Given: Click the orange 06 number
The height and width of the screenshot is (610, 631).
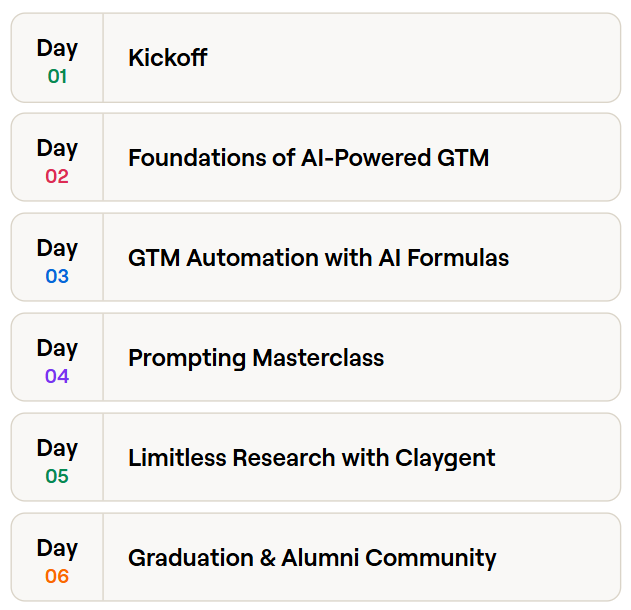Looking at the screenshot, I should tap(57, 577).
